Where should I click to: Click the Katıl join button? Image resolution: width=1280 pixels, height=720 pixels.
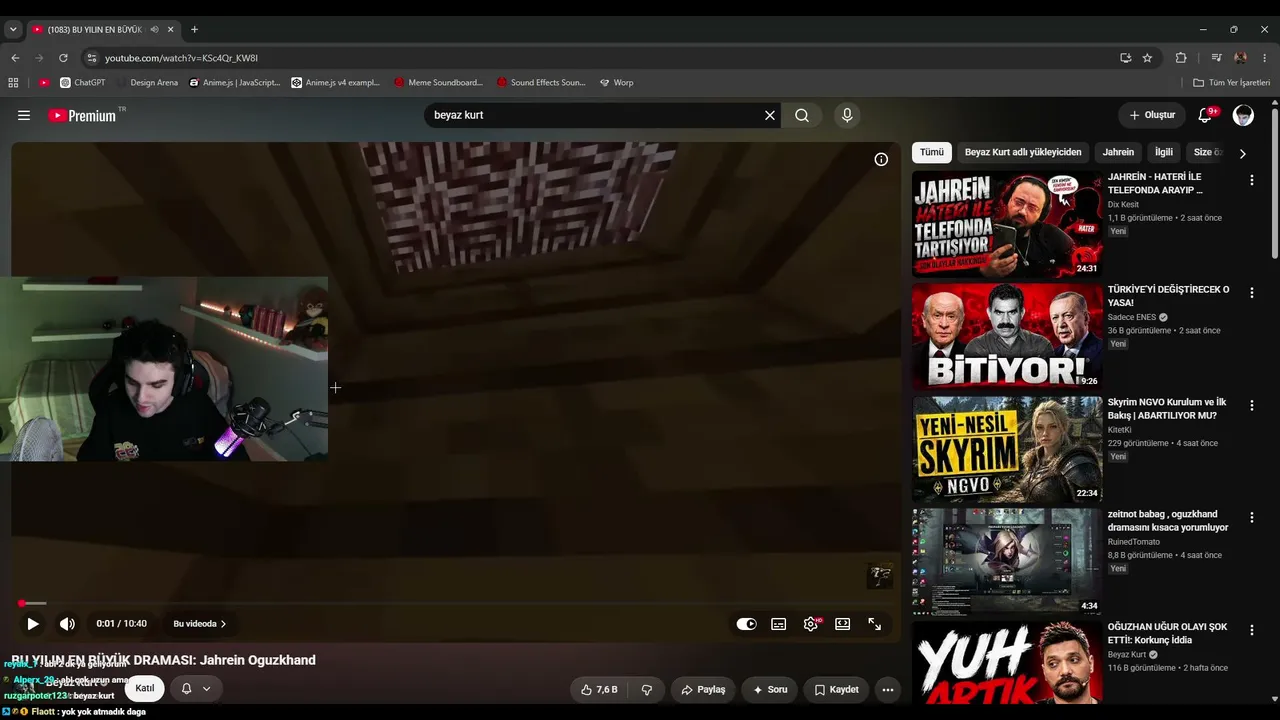coord(145,688)
